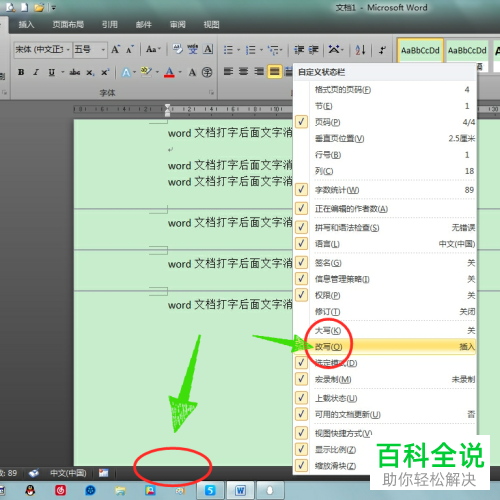Open the 引用 ribbon tab
Viewport: 500px width, 500px height.
point(110,24)
